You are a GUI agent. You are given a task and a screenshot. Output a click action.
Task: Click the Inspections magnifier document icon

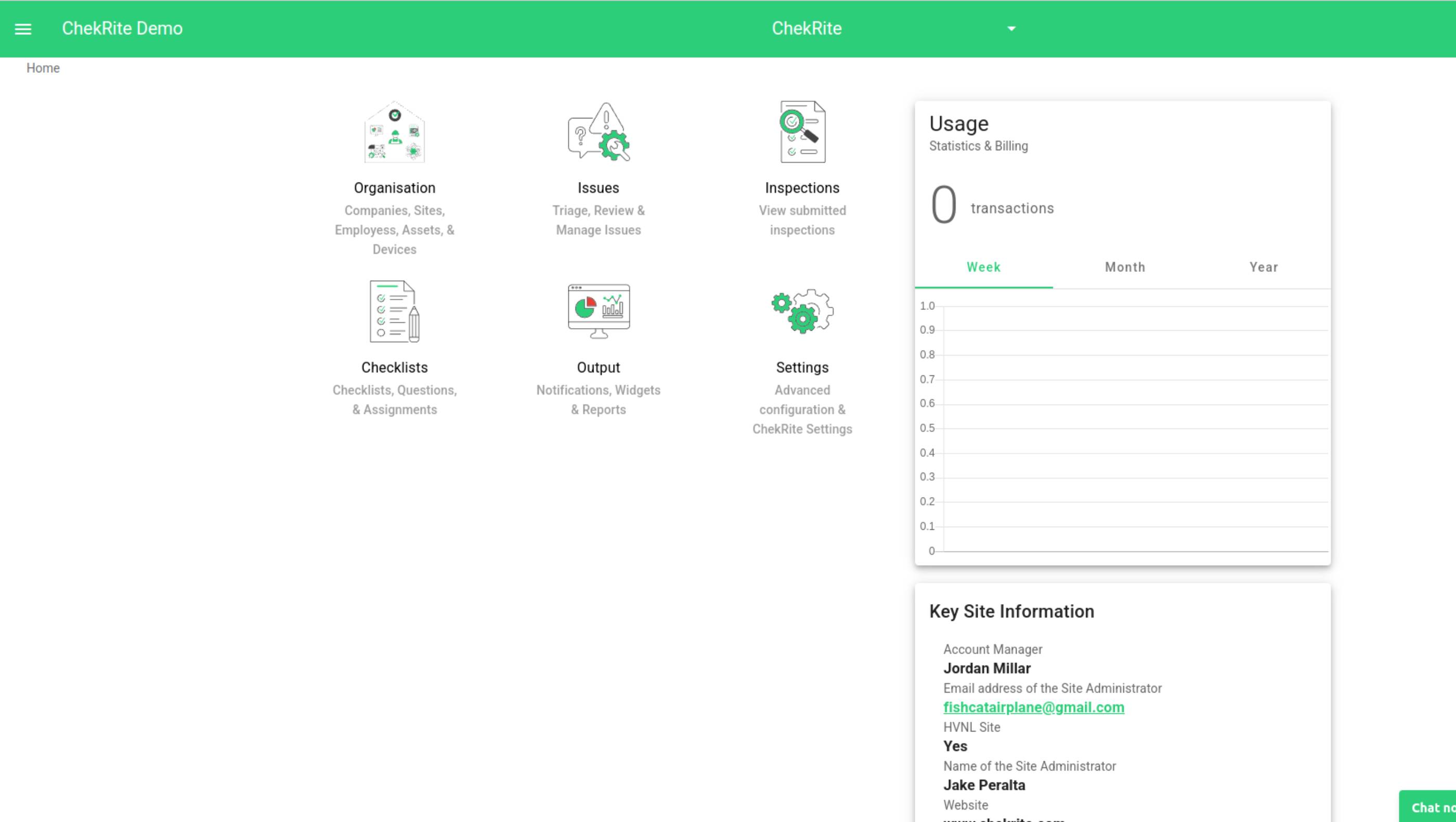(802, 132)
